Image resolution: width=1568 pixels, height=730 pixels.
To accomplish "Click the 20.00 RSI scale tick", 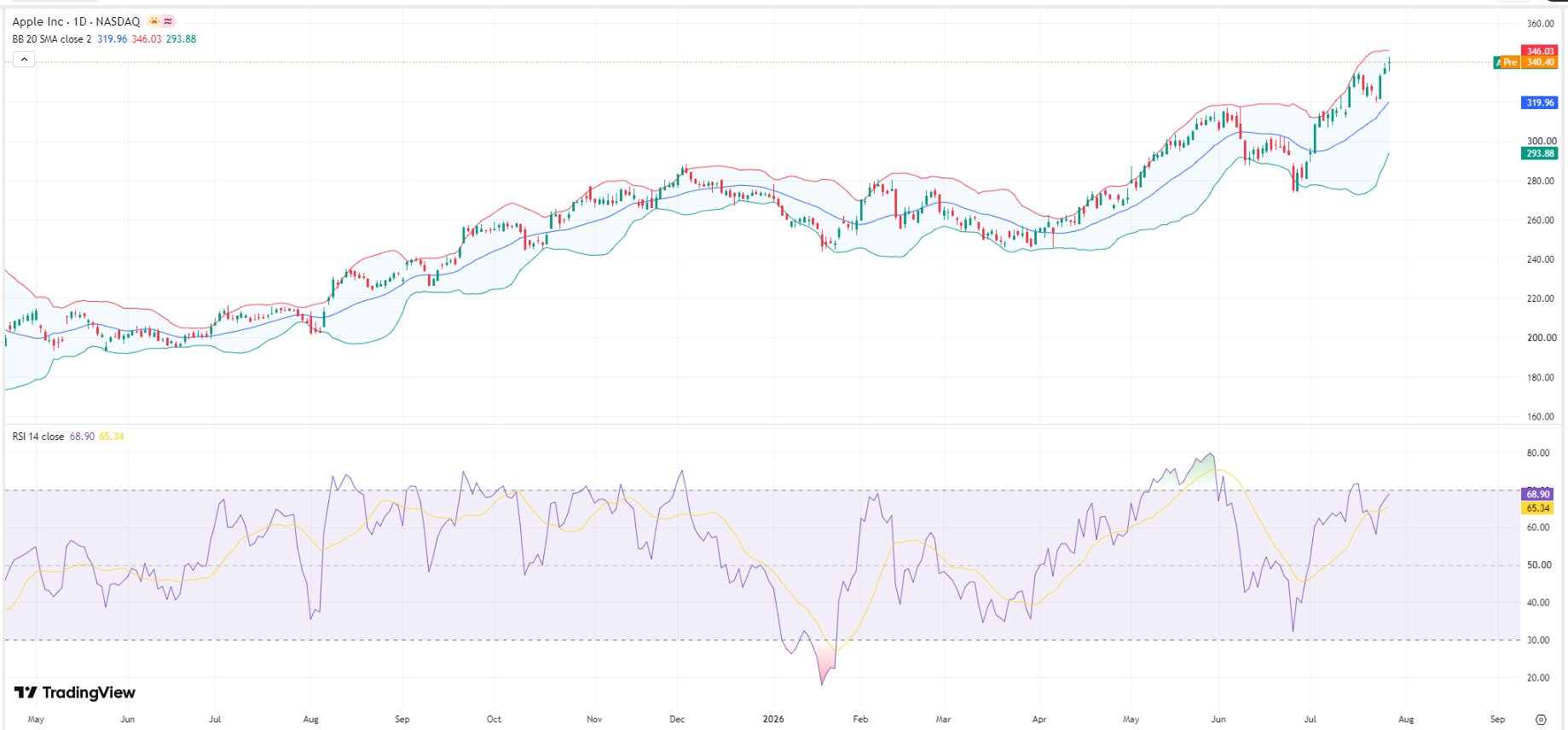I will (1538, 678).
